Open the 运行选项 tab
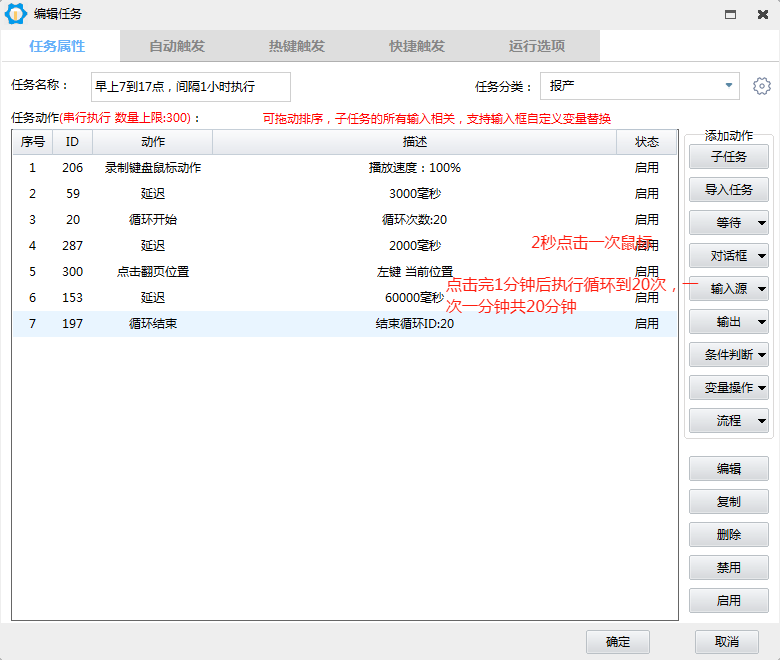 [x=537, y=46]
